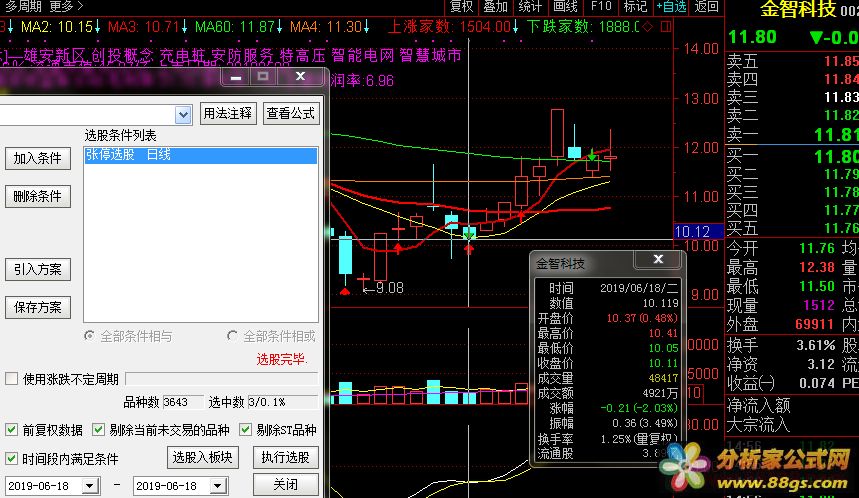Click the square icon beside the diamond
859x498 pixels.
tap(666, 26)
